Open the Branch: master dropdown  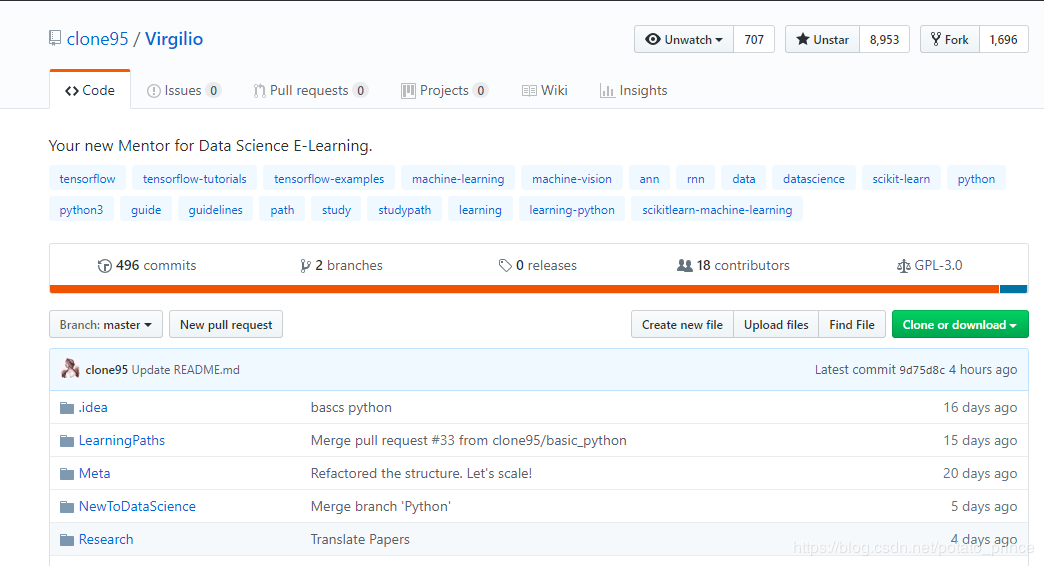[106, 324]
